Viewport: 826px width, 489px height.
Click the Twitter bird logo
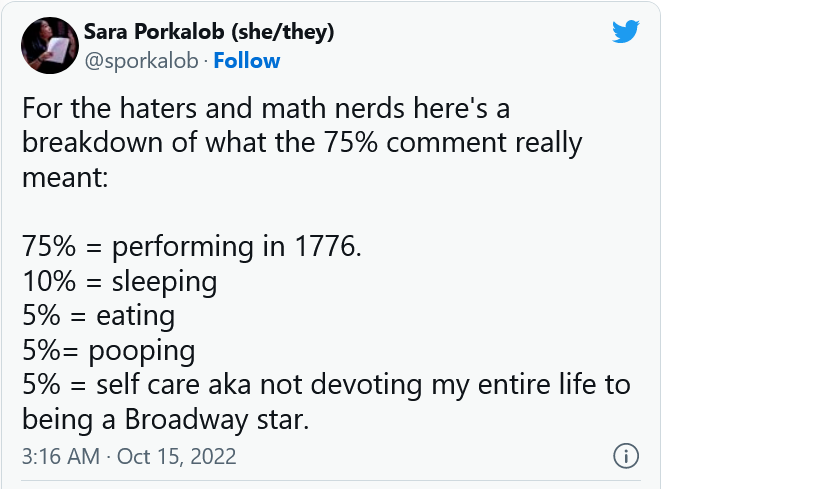[625, 32]
